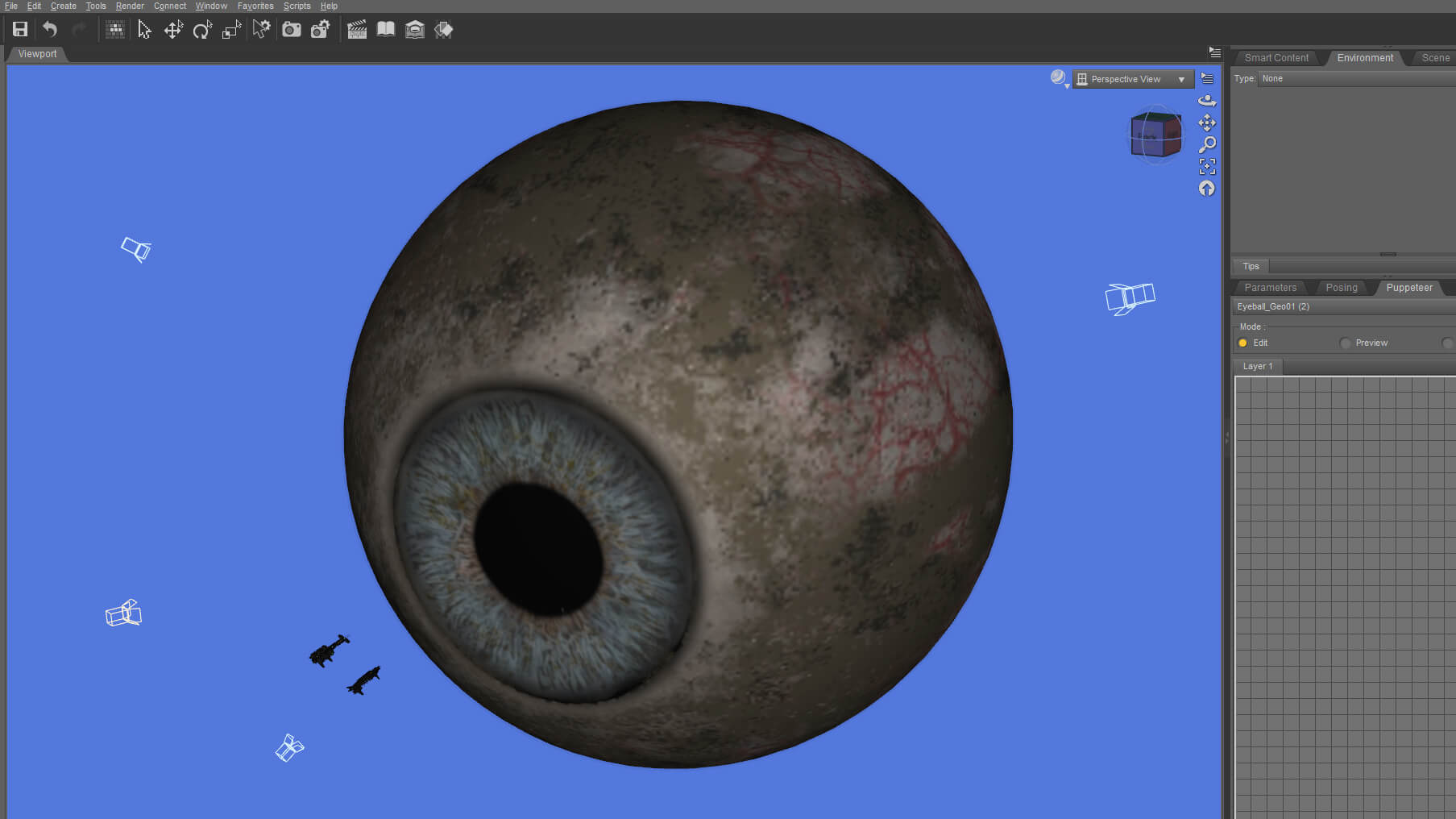Click the Dolly Zoom magnifier control
The width and height of the screenshot is (1456, 819).
(1207, 144)
